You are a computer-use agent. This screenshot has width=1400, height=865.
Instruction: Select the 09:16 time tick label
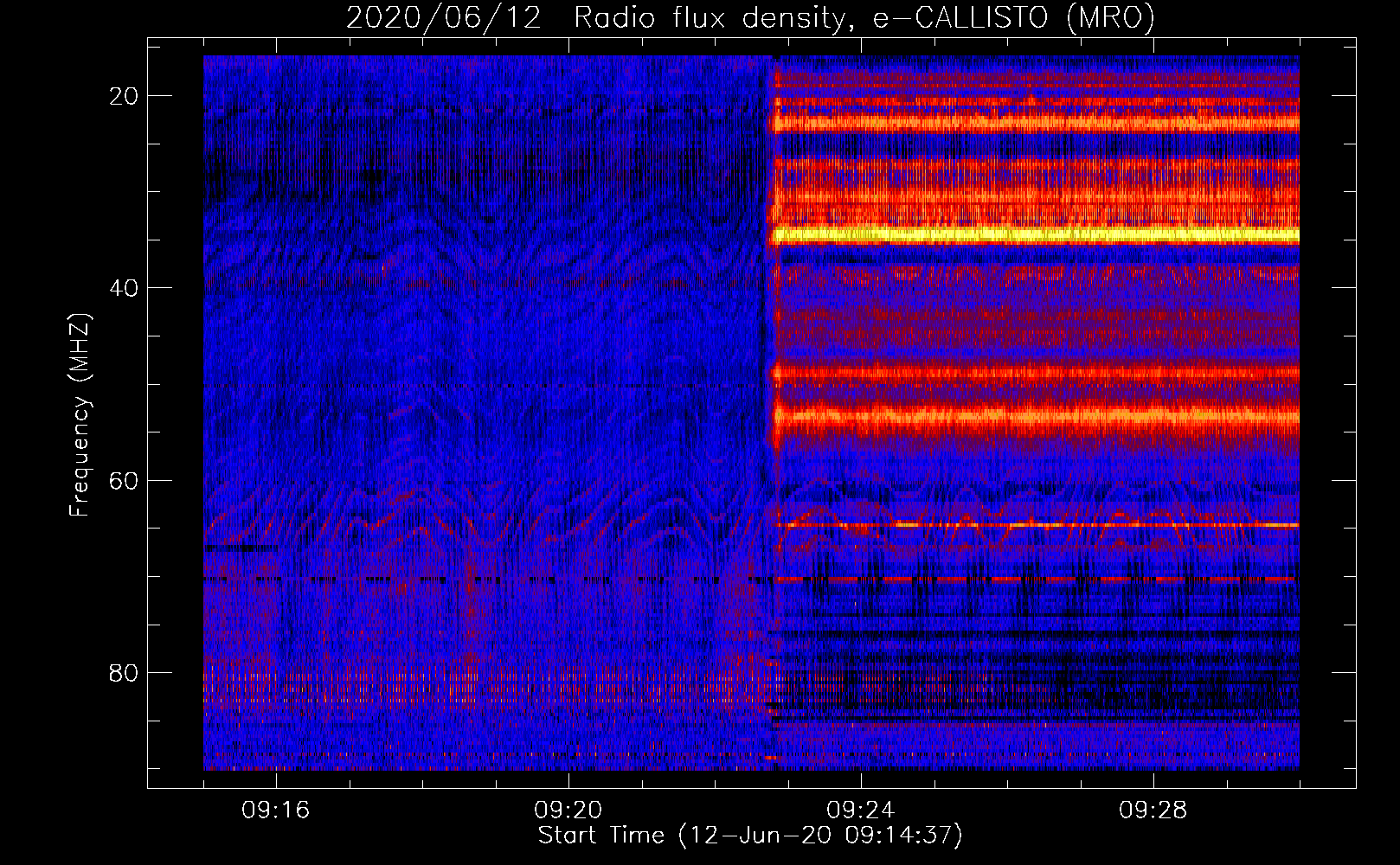tap(276, 811)
